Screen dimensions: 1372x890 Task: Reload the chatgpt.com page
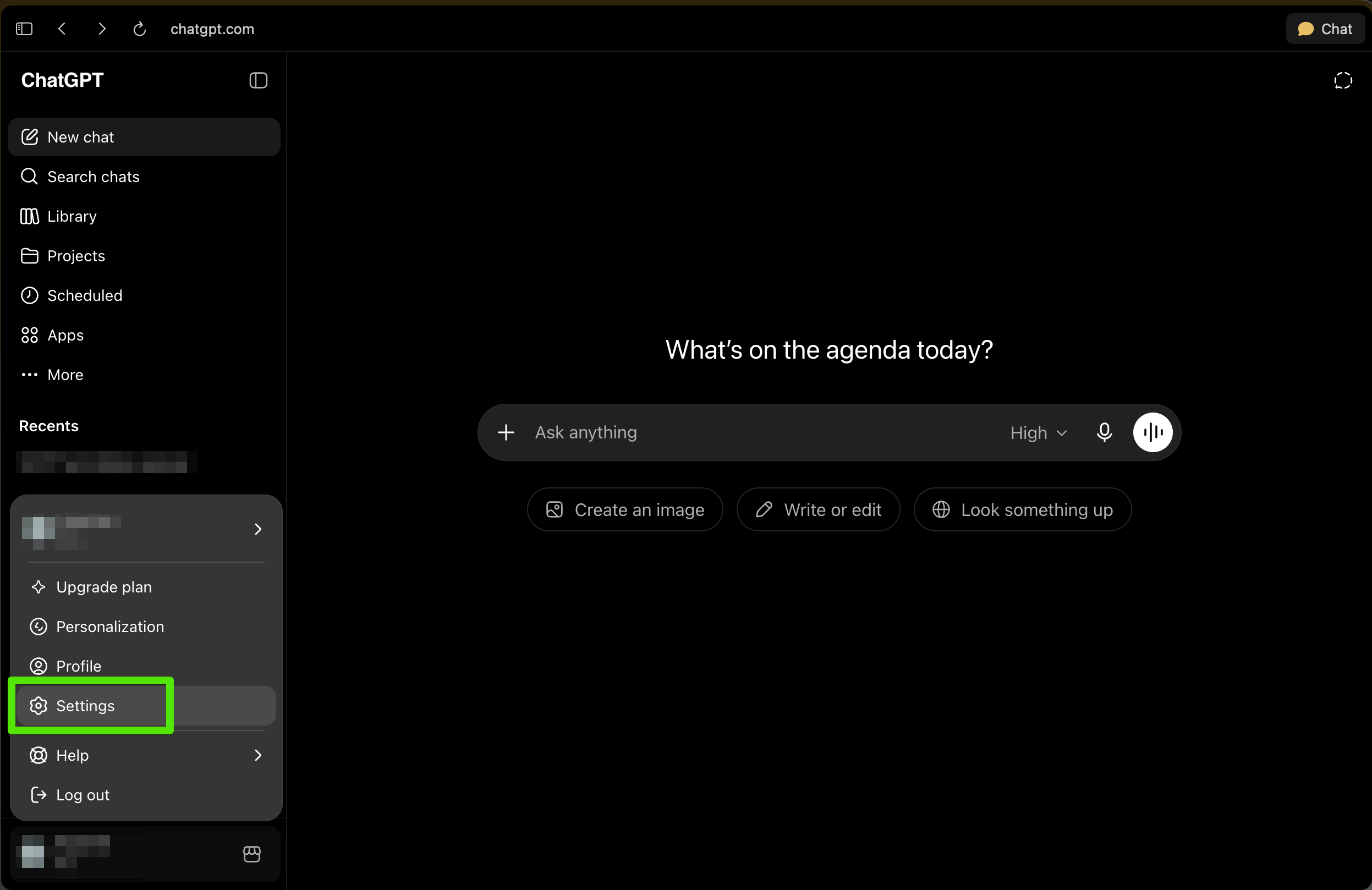[140, 29]
